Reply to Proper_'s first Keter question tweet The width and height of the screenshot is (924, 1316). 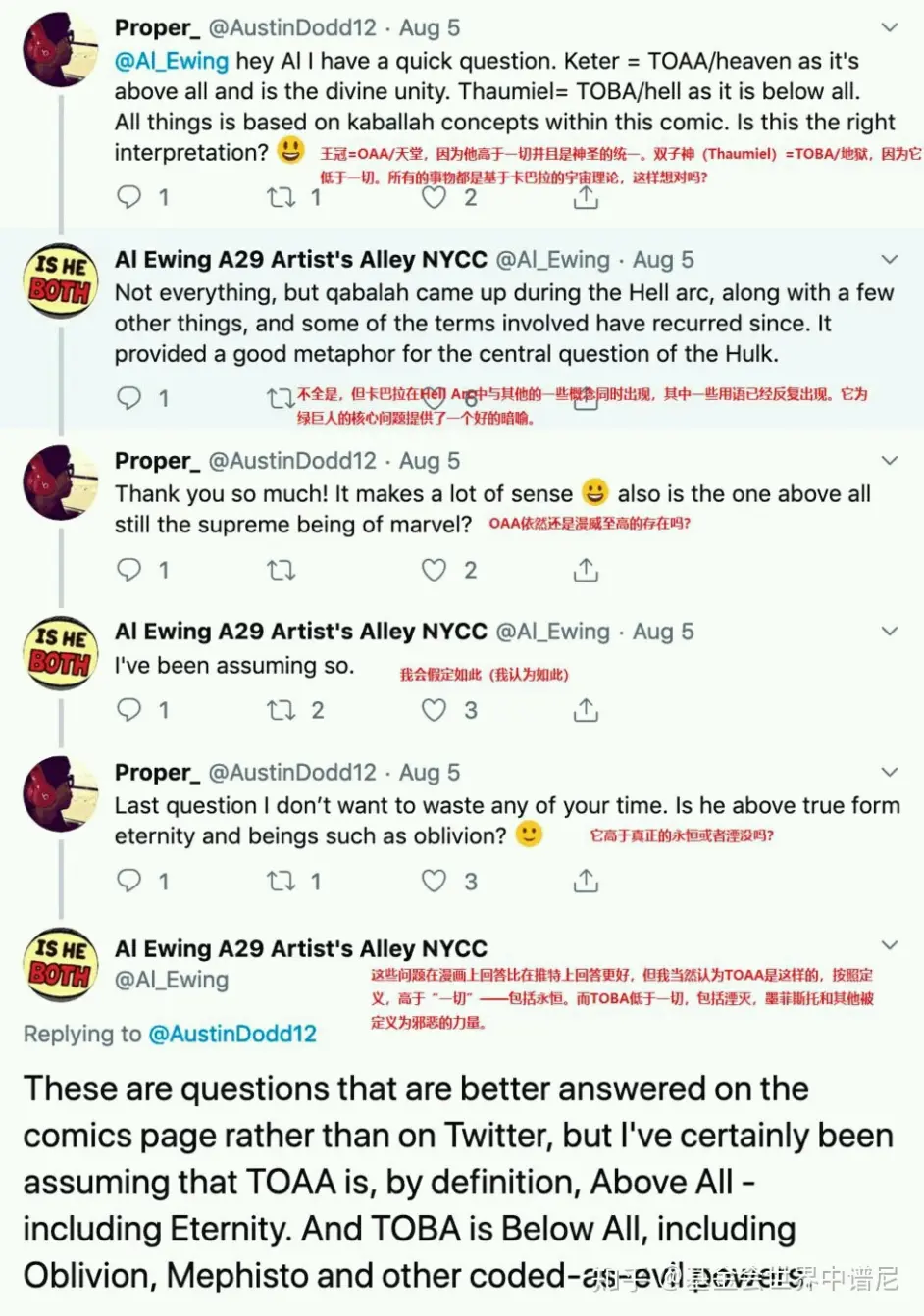(129, 197)
